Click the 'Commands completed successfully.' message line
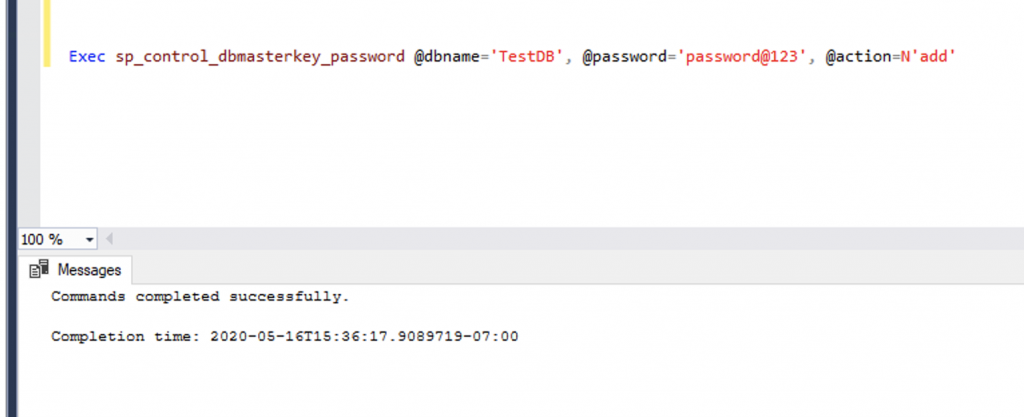Viewport: 1024px width, 417px height. click(x=200, y=297)
